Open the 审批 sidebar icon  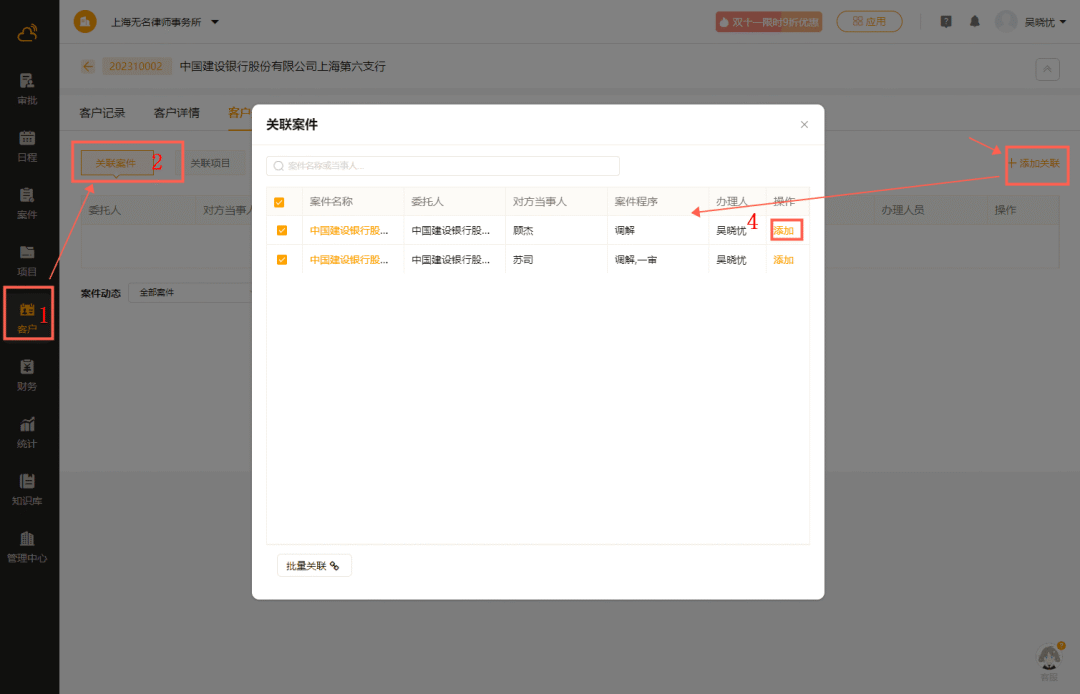pyautogui.click(x=27, y=87)
